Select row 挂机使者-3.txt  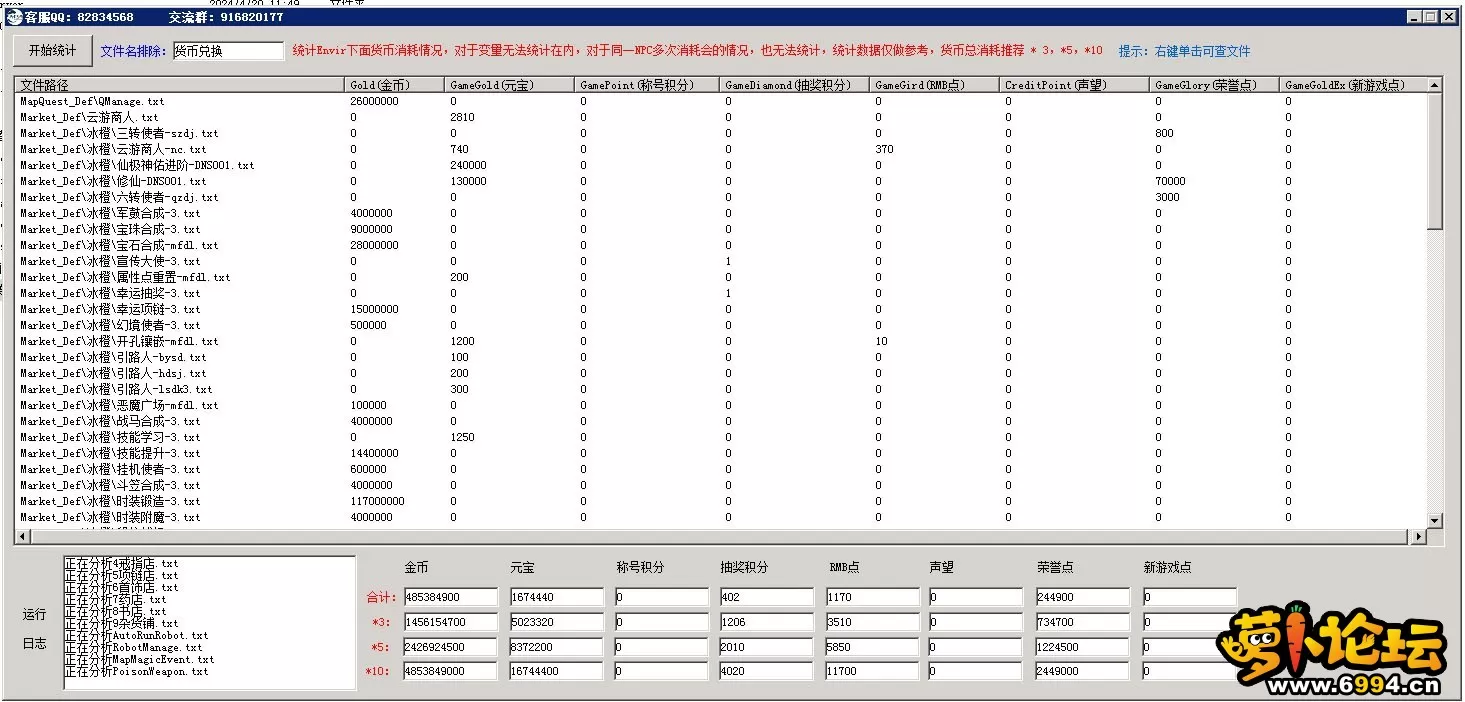click(x=721, y=469)
